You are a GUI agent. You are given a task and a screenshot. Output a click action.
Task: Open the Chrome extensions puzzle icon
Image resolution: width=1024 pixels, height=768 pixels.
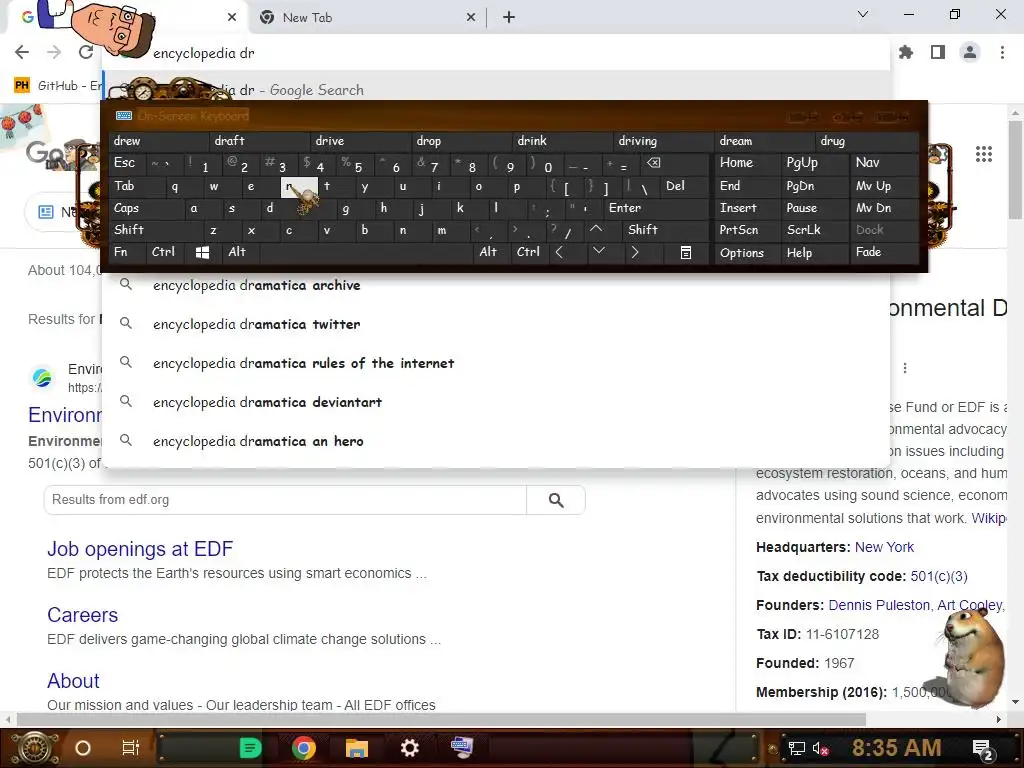[x=906, y=52]
